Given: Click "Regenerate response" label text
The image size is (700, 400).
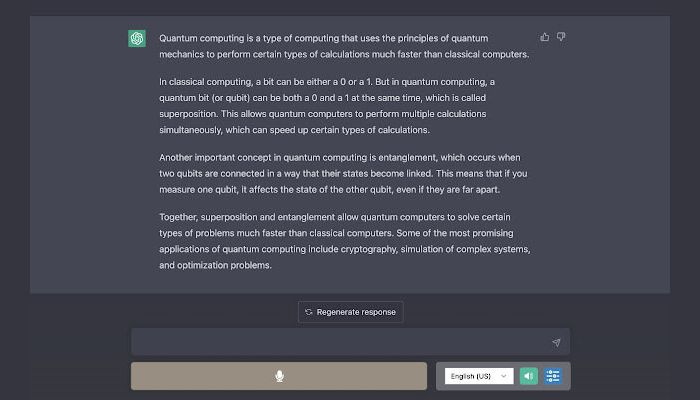Looking at the screenshot, I should tap(356, 312).
